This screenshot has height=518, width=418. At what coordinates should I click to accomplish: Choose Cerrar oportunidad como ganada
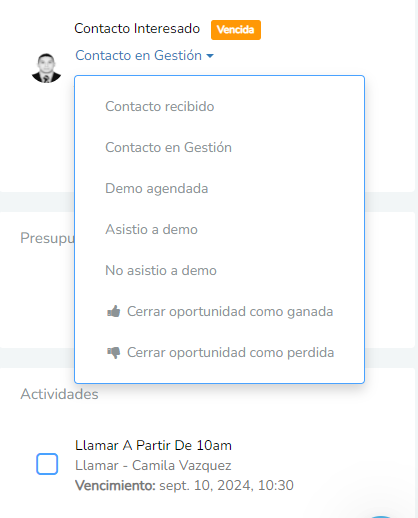coord(219,311)
